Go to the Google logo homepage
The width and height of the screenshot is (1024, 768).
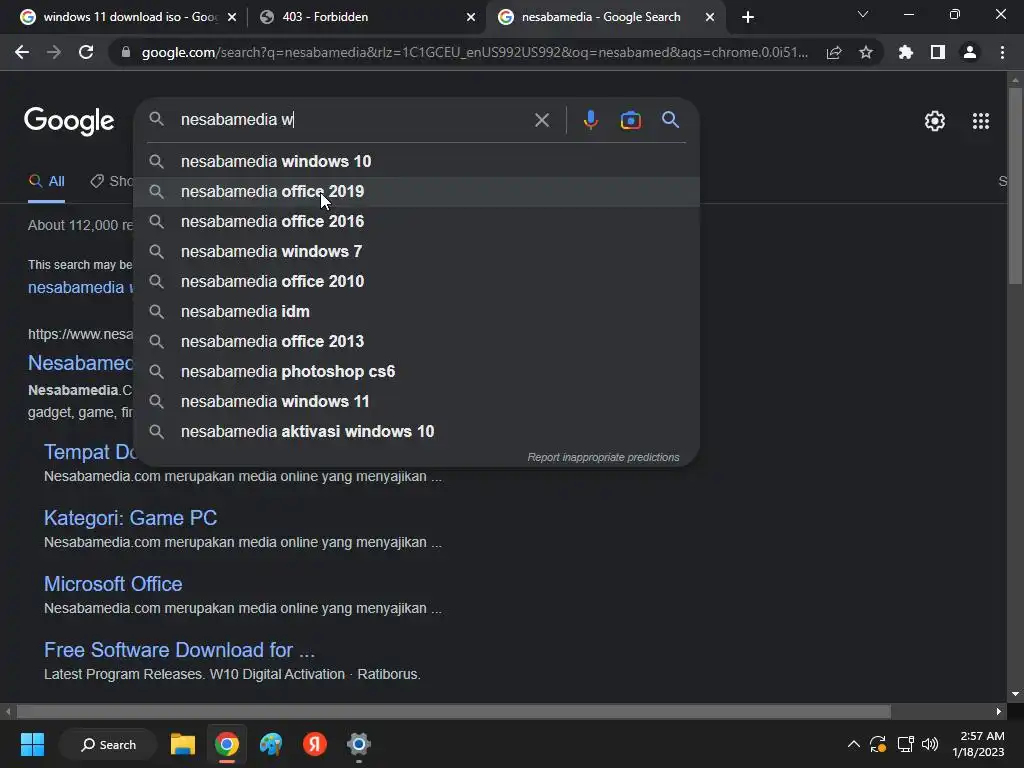pos(69,121)
